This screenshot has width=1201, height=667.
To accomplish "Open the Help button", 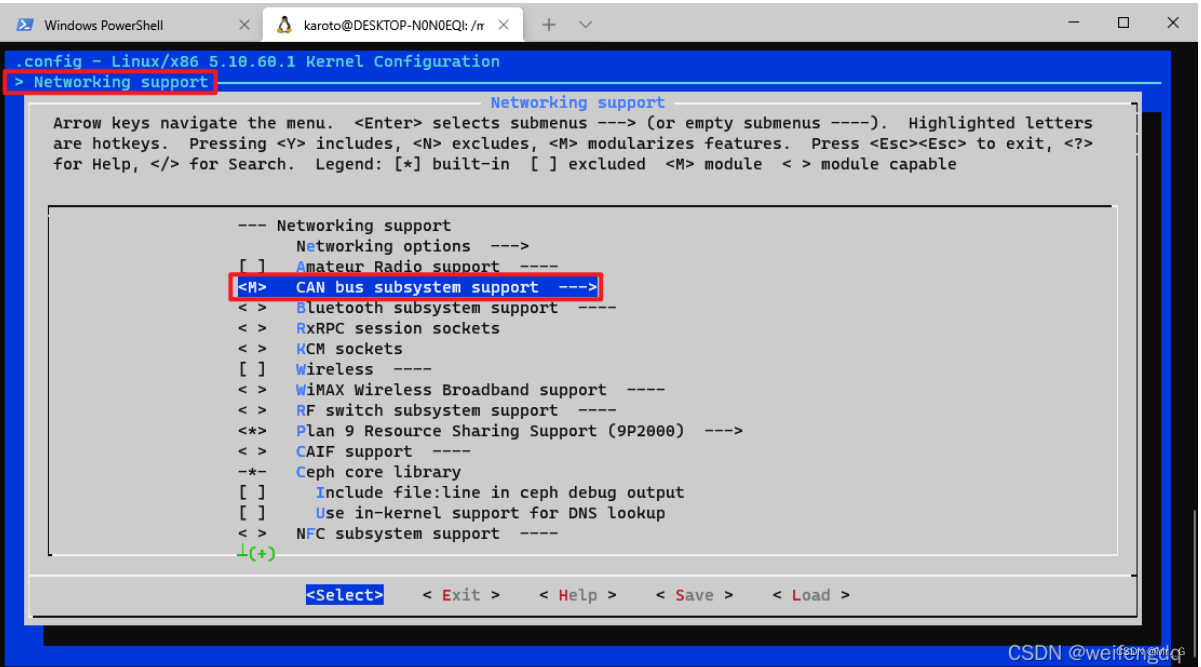I will point(578,594).
